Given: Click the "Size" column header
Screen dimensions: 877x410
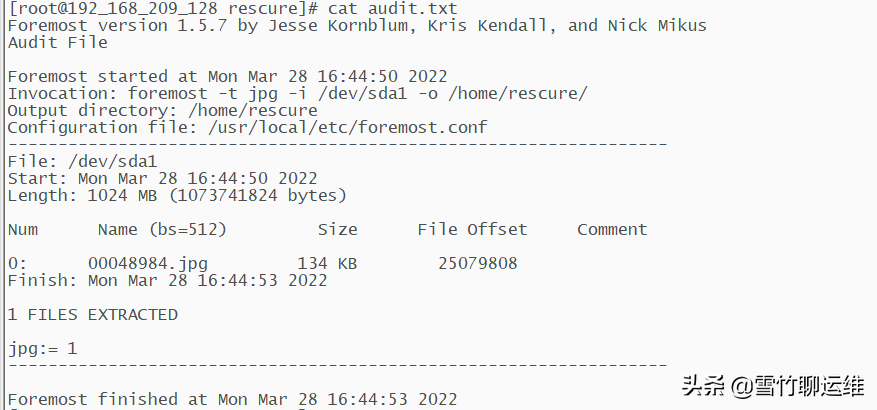Looking at the screenshot, I should click(x=337, y=229).
